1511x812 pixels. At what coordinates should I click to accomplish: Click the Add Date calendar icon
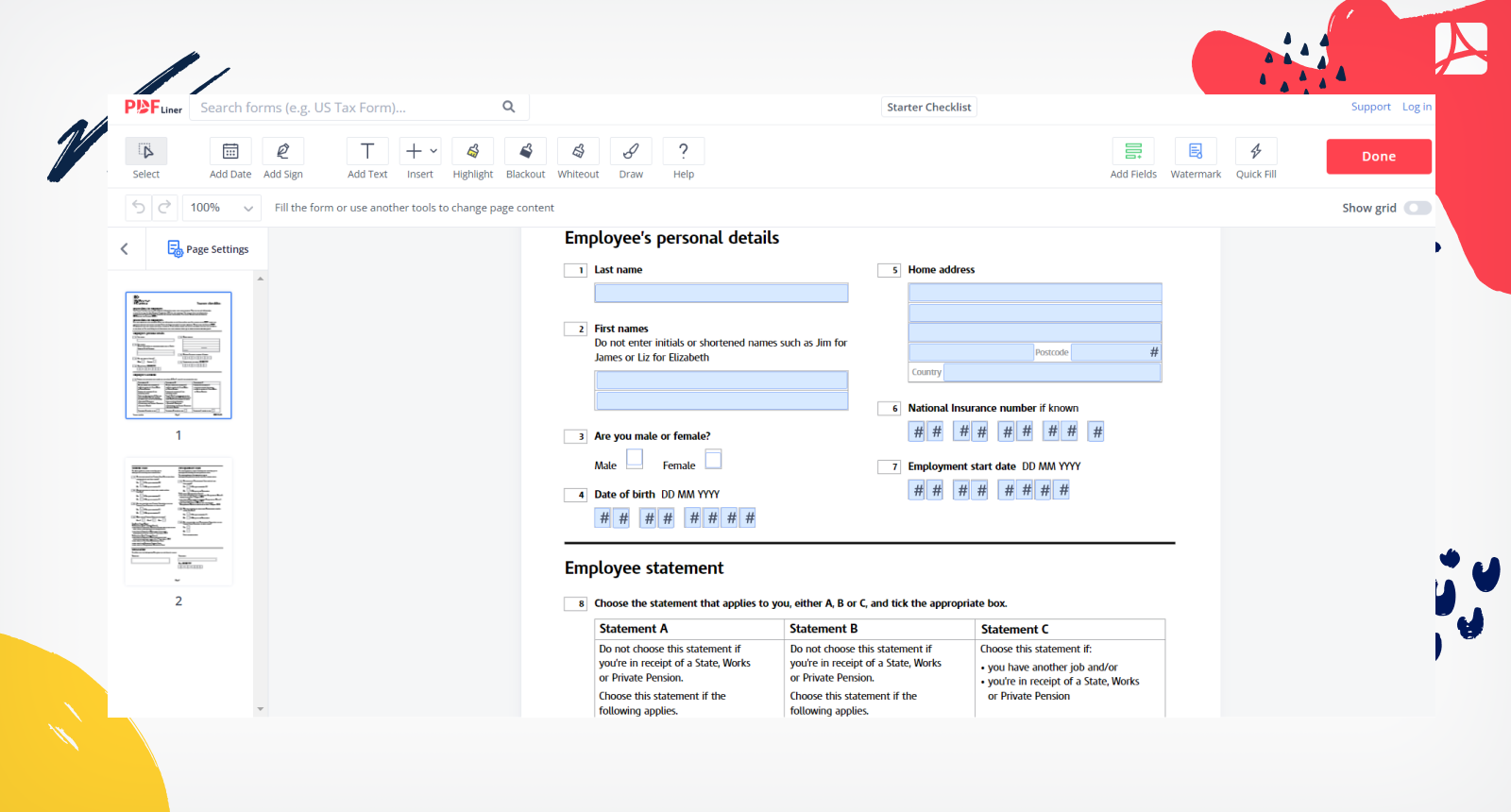(x=230, y=152)
